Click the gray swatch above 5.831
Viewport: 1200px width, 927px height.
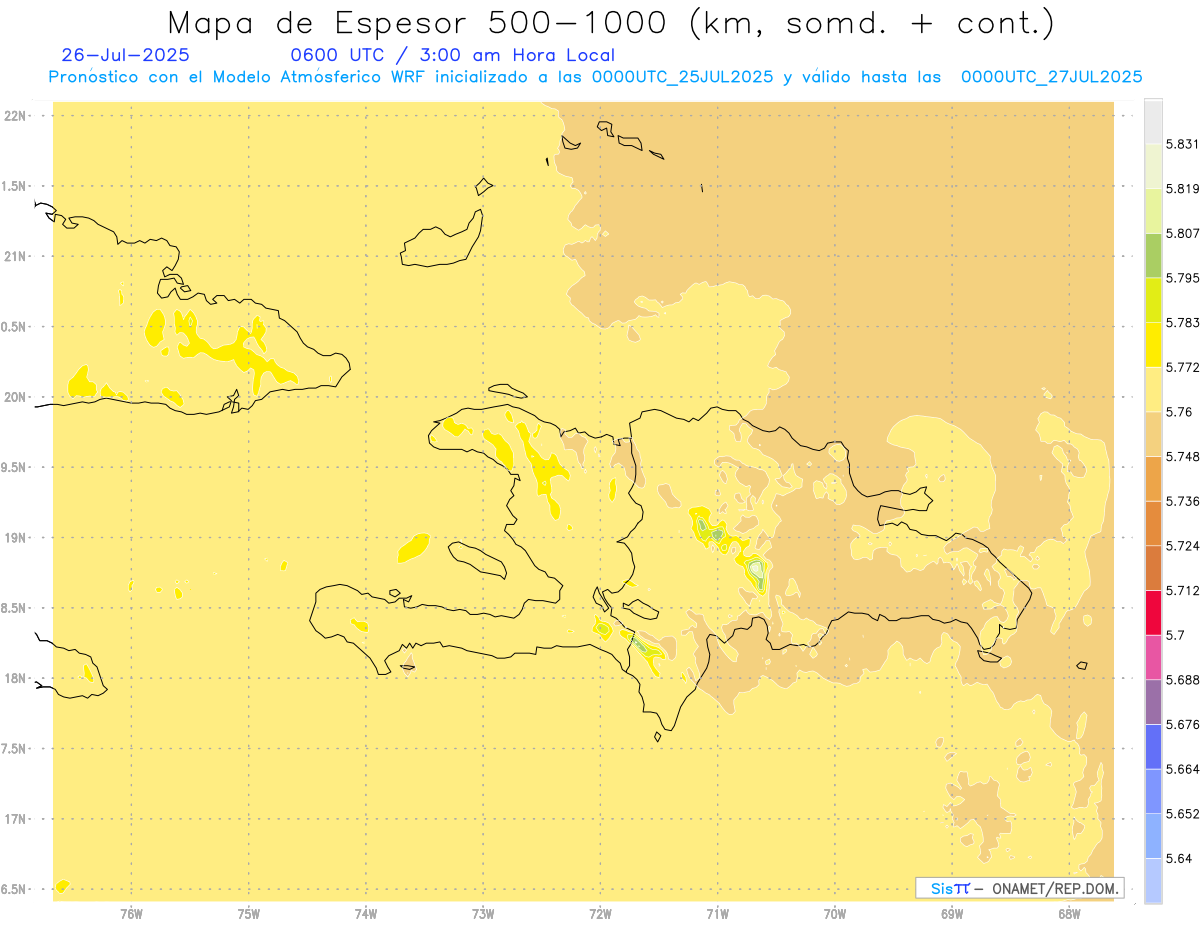[1153, 121]
